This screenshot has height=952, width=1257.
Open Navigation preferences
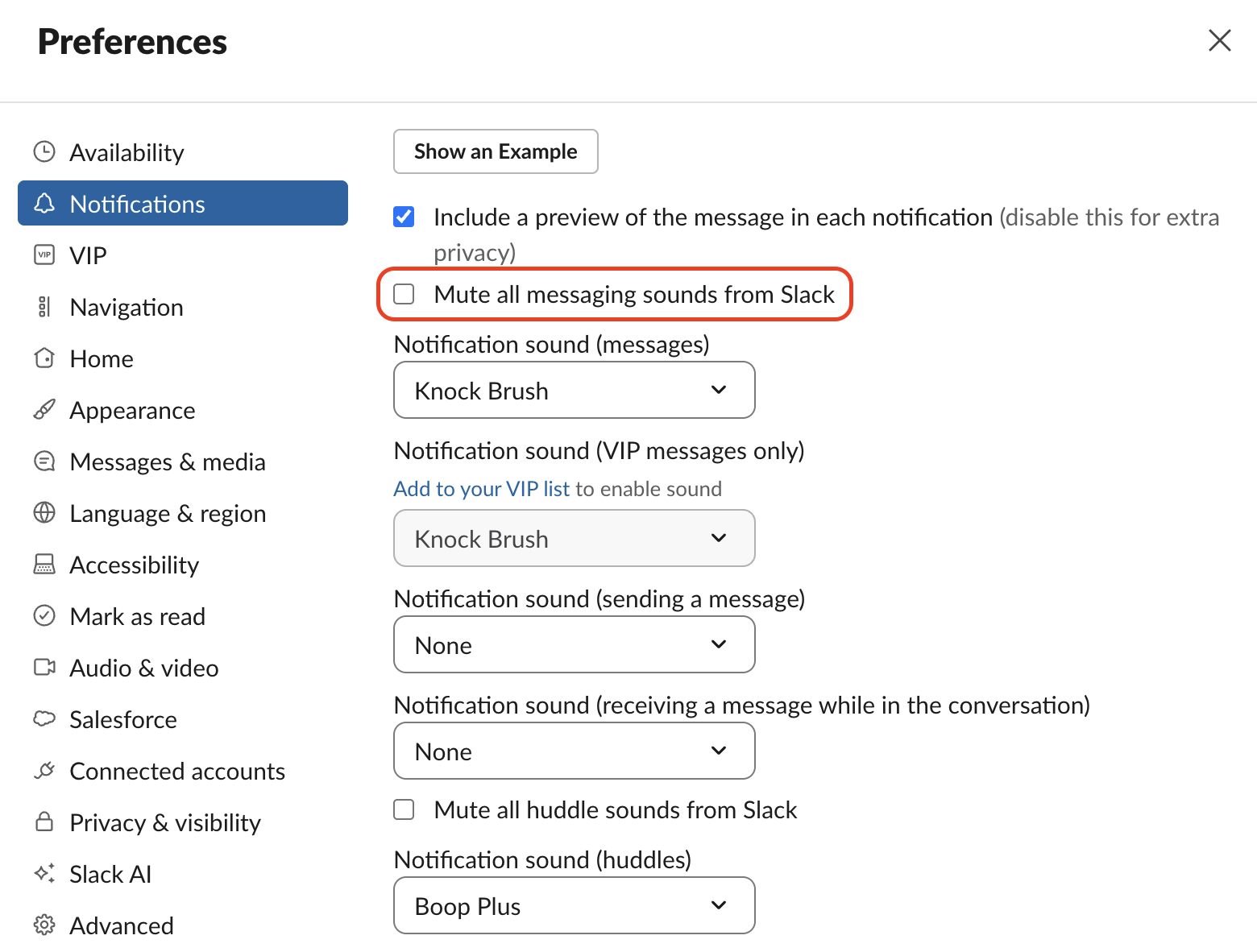coord(183,306)
